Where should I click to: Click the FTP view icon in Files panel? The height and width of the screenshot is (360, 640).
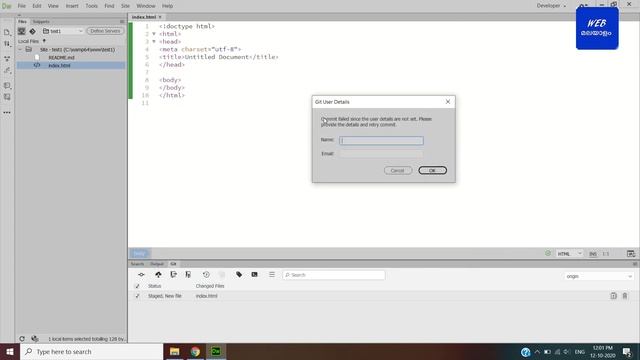[22, 31]
